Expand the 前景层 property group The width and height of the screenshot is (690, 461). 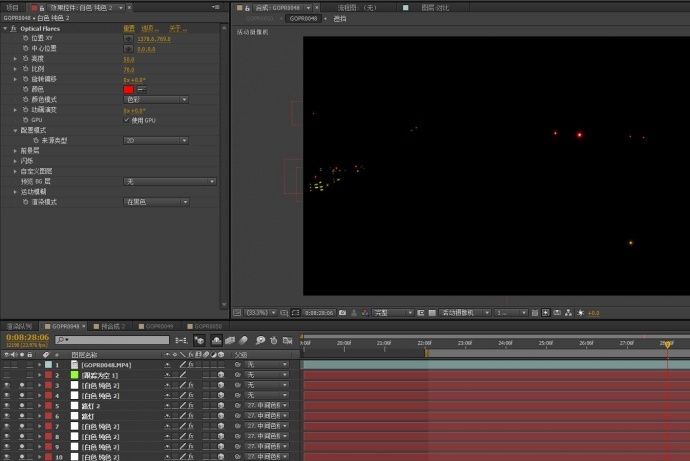(15, 150)
